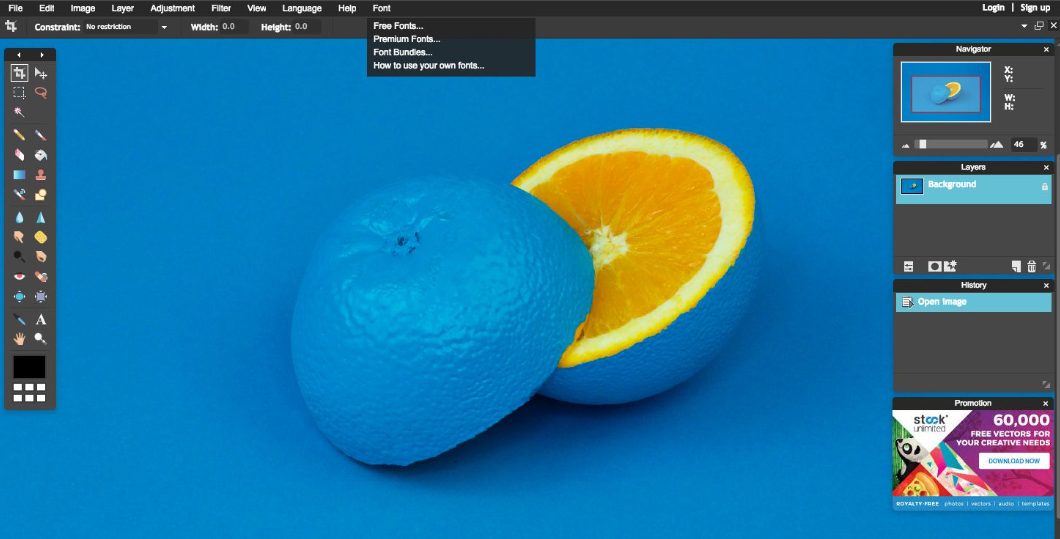The height and width of the screenshot is (539, 1060).
Task: Open the File menu
Action: pos(15,8)
